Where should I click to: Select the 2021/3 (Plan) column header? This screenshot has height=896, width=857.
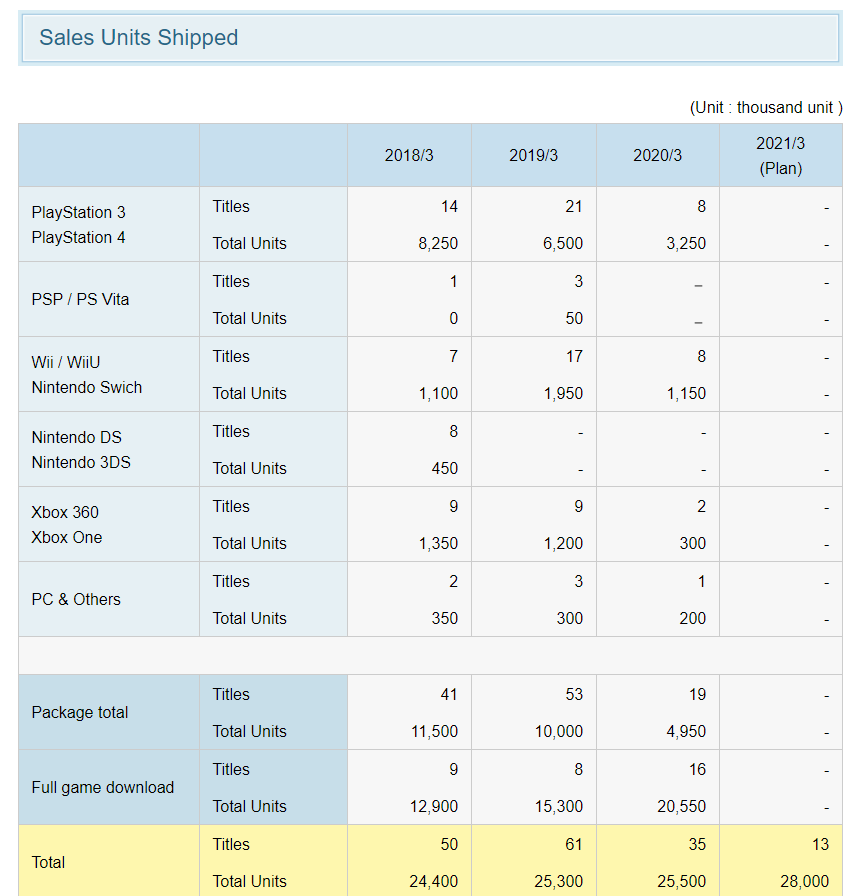[780, 155]
